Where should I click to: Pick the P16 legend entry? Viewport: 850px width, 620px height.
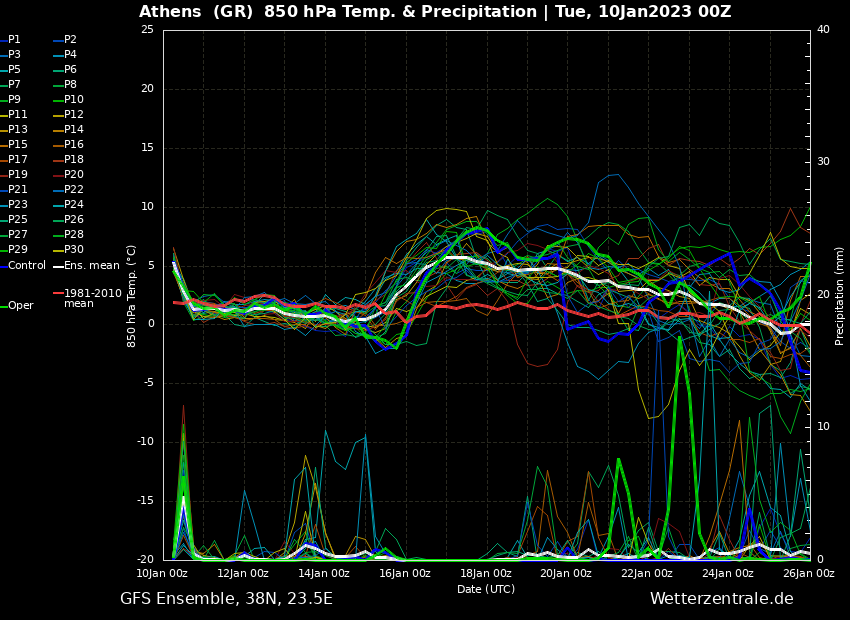pos(68,145)
